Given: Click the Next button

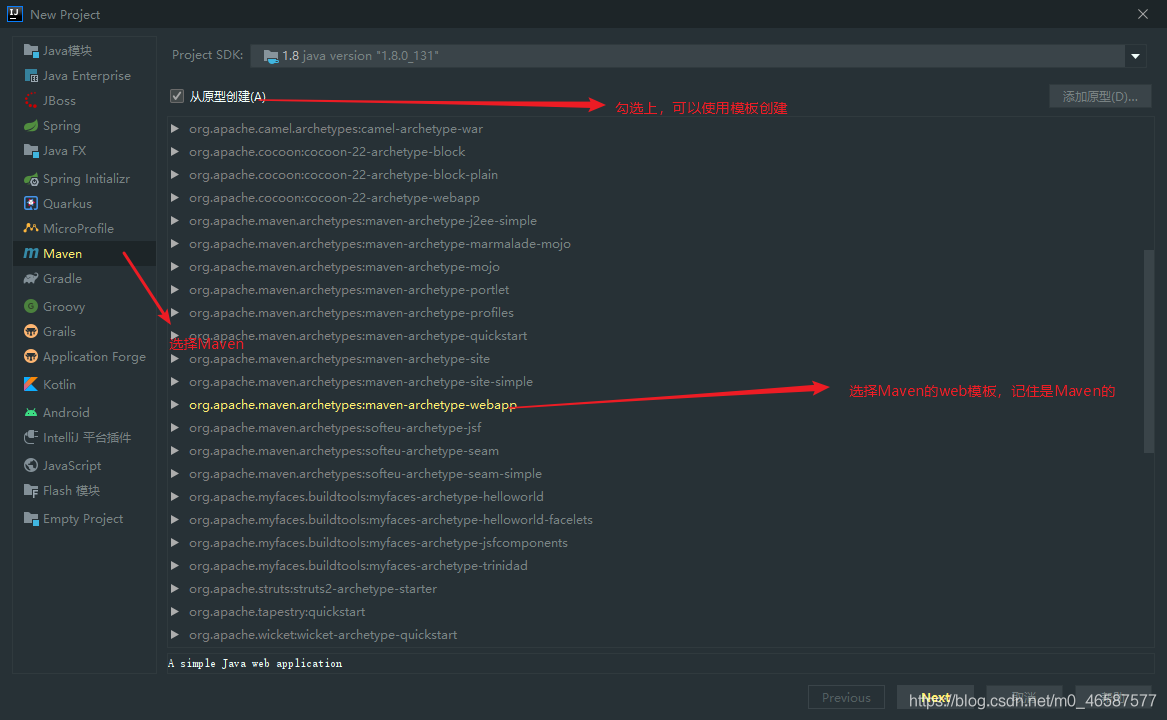Looking at the screenshot, I should (x=936, y=698).
